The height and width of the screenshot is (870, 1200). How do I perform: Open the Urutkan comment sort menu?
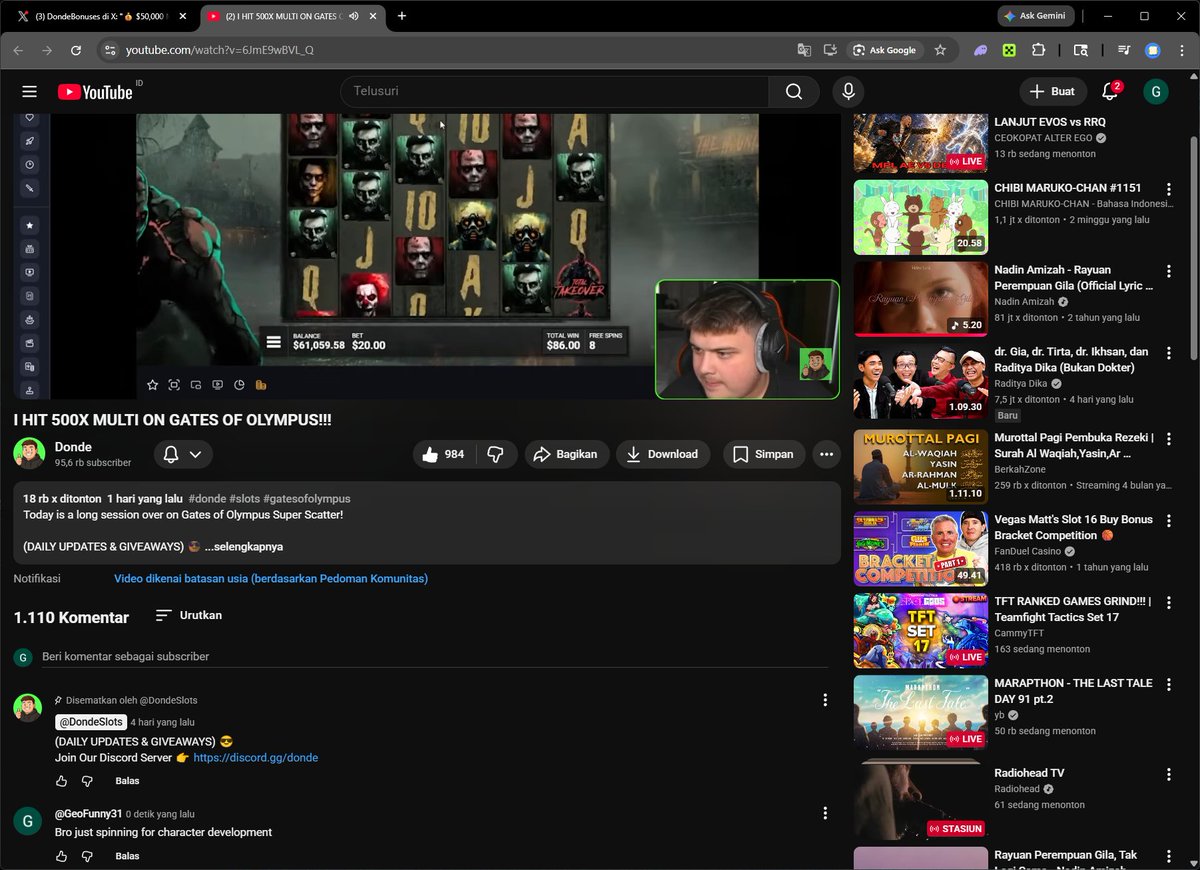[189, 615]
